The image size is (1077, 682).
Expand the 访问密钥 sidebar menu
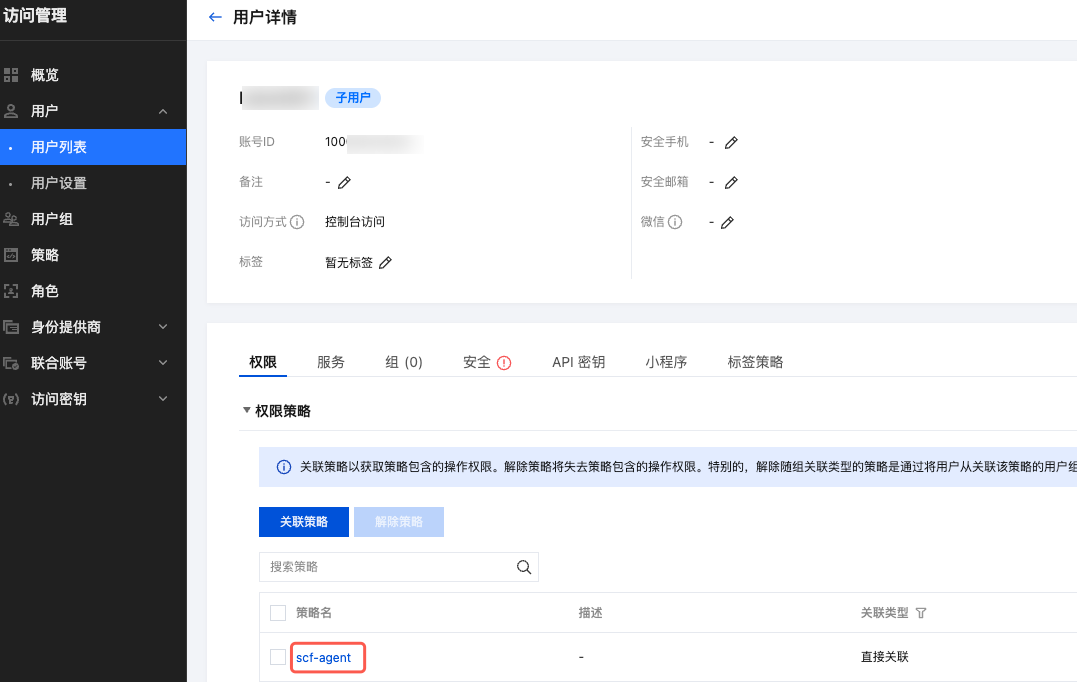[x=163, y=399]
